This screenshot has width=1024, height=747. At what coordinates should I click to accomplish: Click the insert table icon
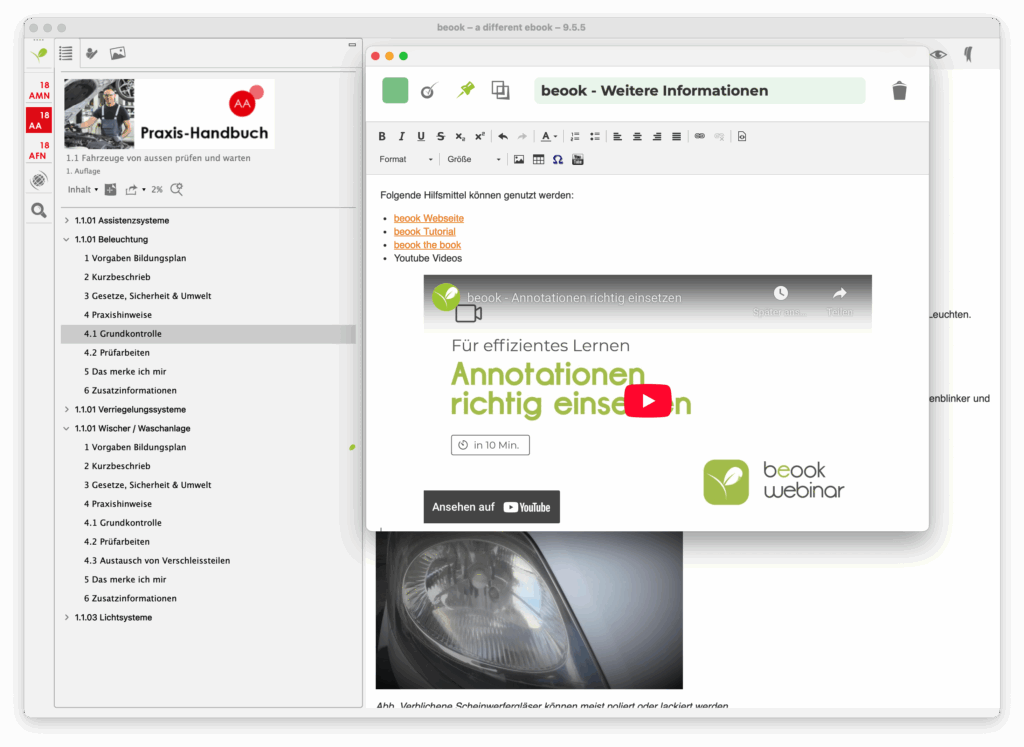(539, 159)
